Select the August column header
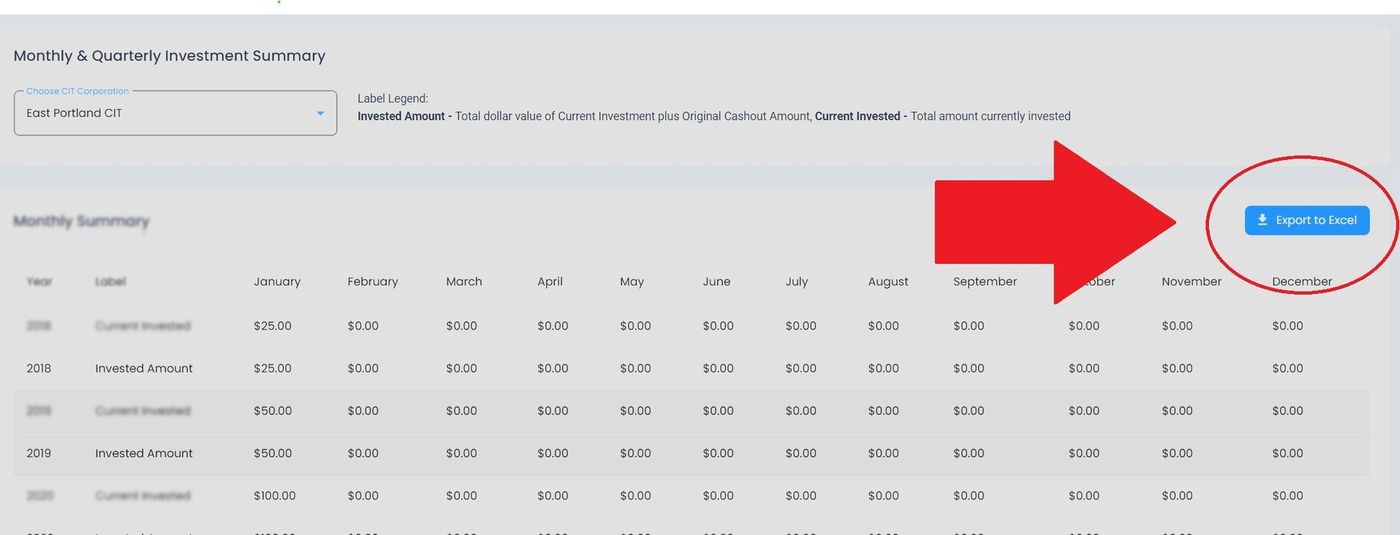Screen dimensions: 1400x535 click(x=888, y=282)
